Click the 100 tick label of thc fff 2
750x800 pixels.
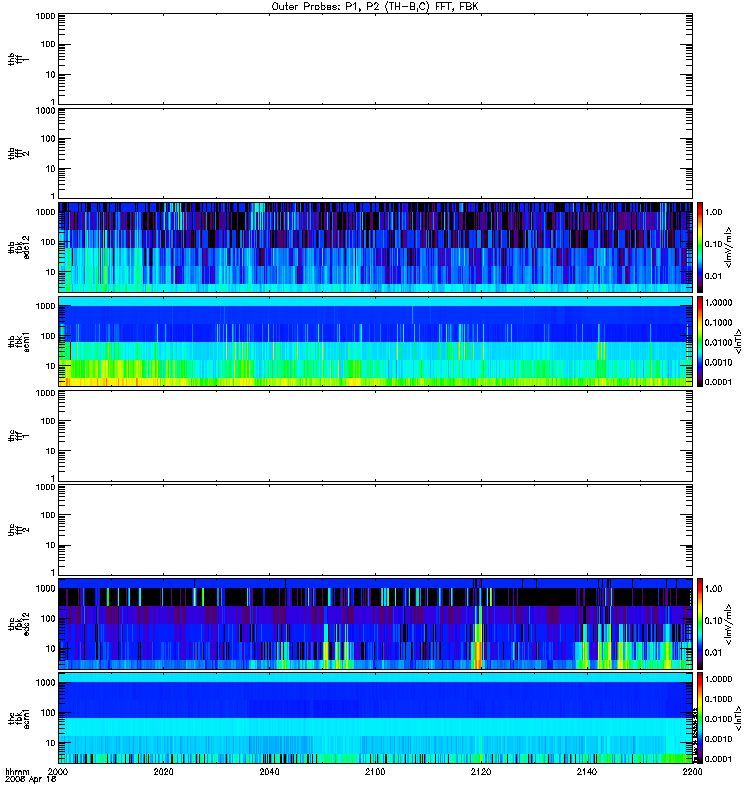click(48, 515)
